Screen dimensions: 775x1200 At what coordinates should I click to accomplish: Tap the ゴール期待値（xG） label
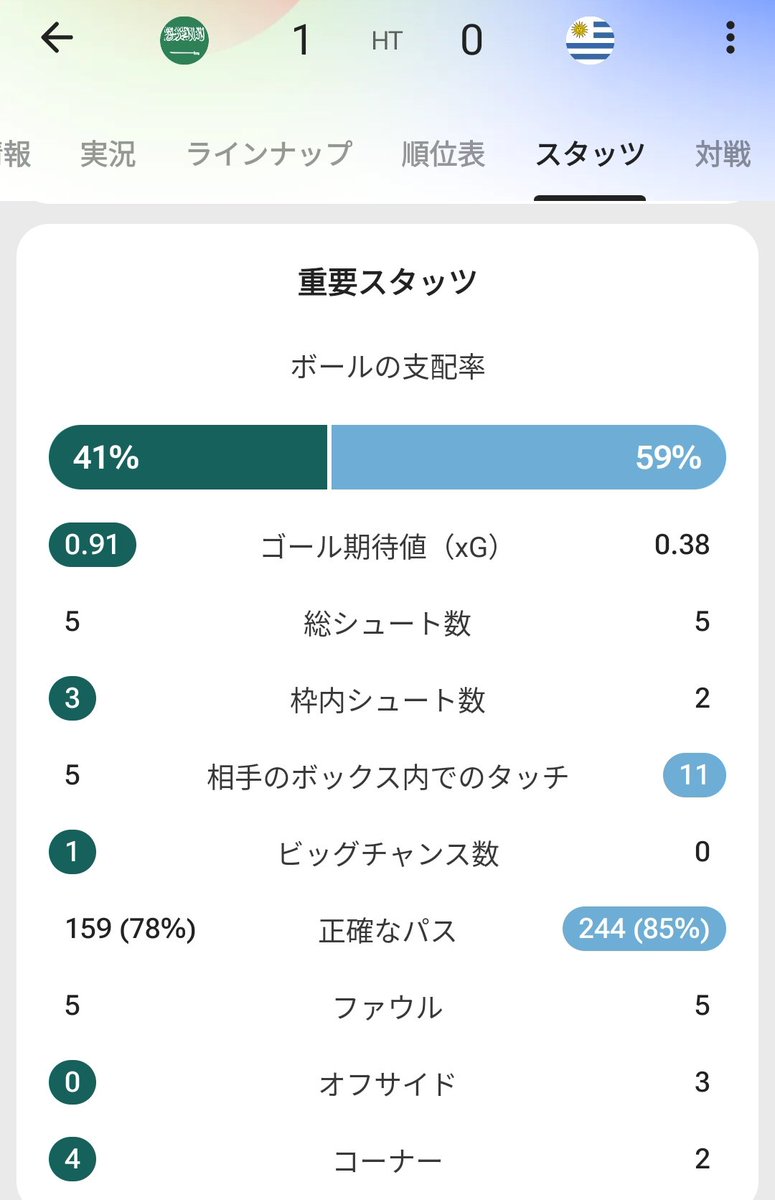tap(380, 546)
